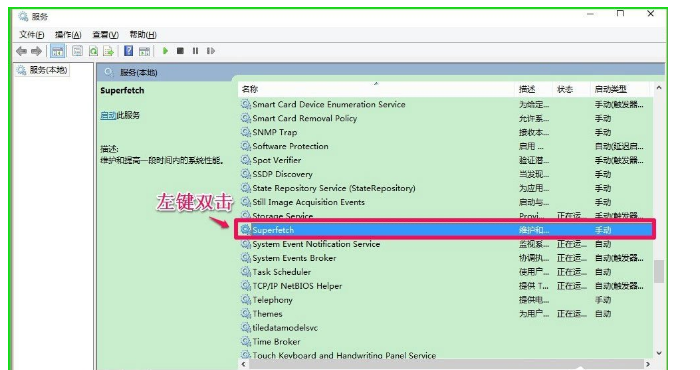Select 服务(本地) in the left tree

(48, 70)
